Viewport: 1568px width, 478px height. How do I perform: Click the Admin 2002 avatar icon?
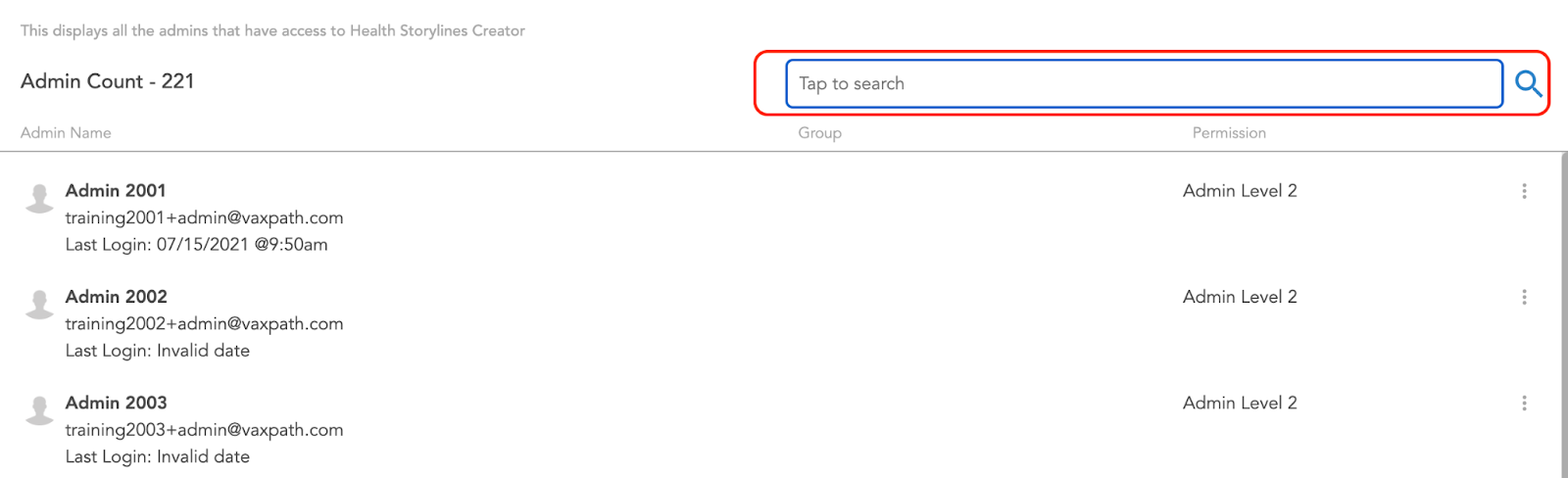click(x=39, y=304)
